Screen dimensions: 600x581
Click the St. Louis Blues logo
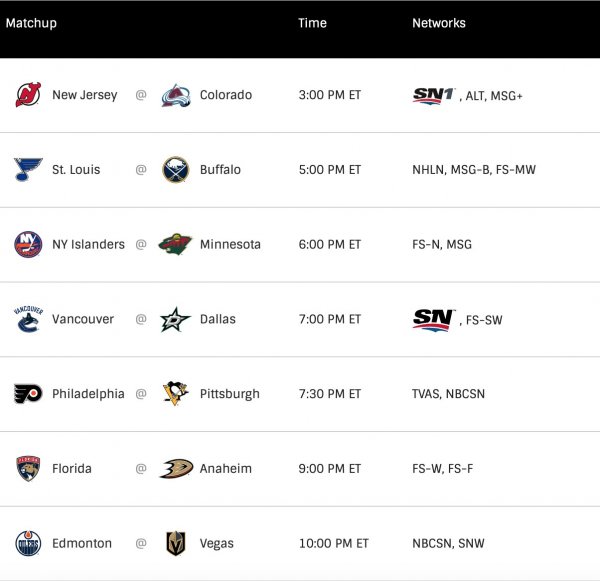coord(28,170)
